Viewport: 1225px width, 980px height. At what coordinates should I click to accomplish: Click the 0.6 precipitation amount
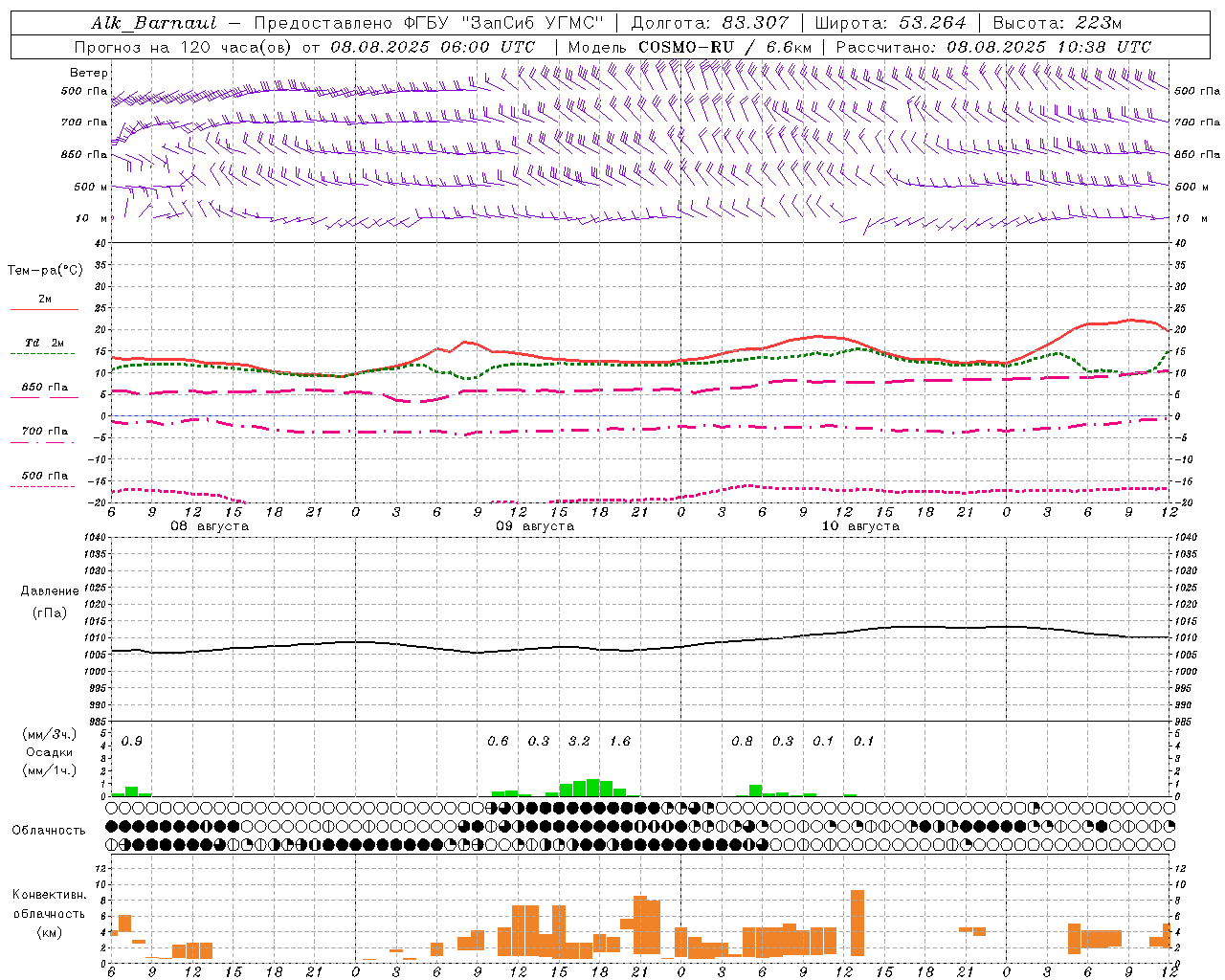(498, 741)
